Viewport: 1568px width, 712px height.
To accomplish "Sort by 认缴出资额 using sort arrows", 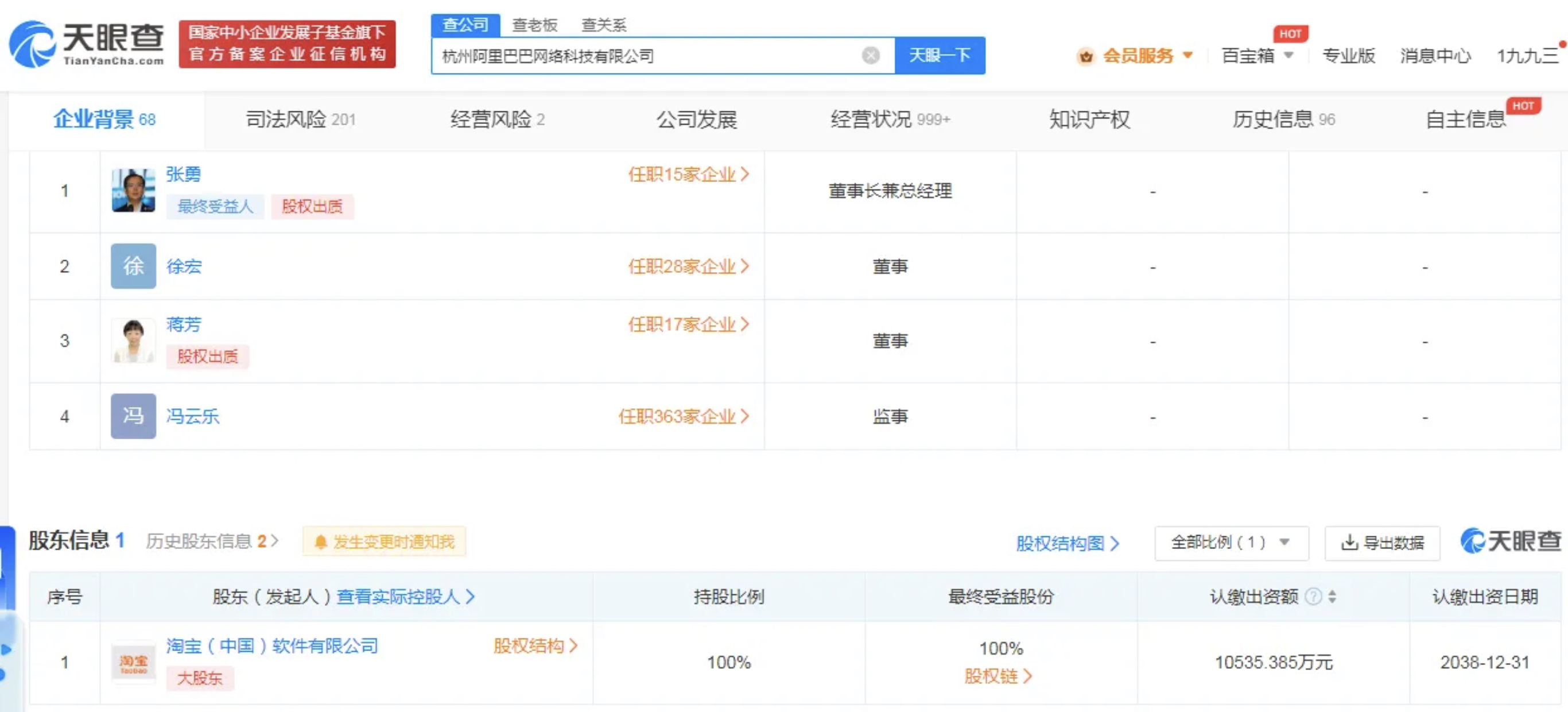I will tap(1333, 596).
